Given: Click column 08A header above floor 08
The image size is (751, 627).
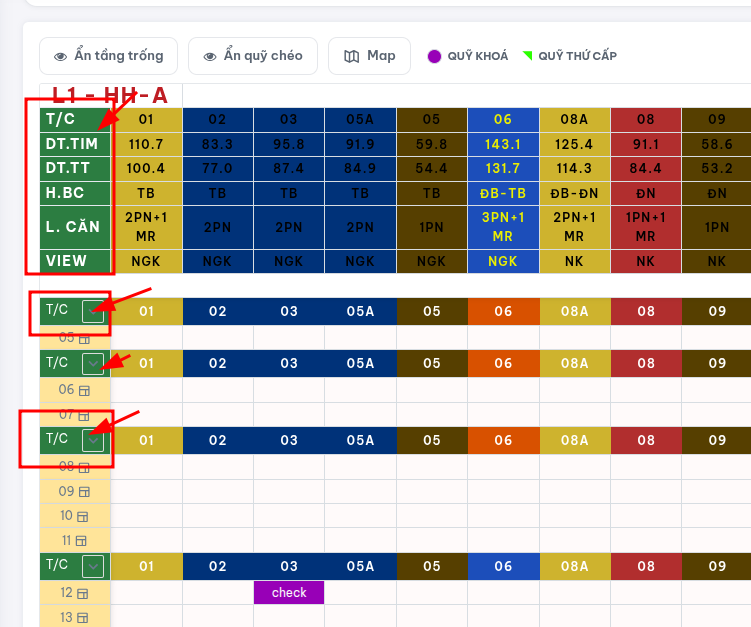Looking at the screenshot, I should coord(575,440).
